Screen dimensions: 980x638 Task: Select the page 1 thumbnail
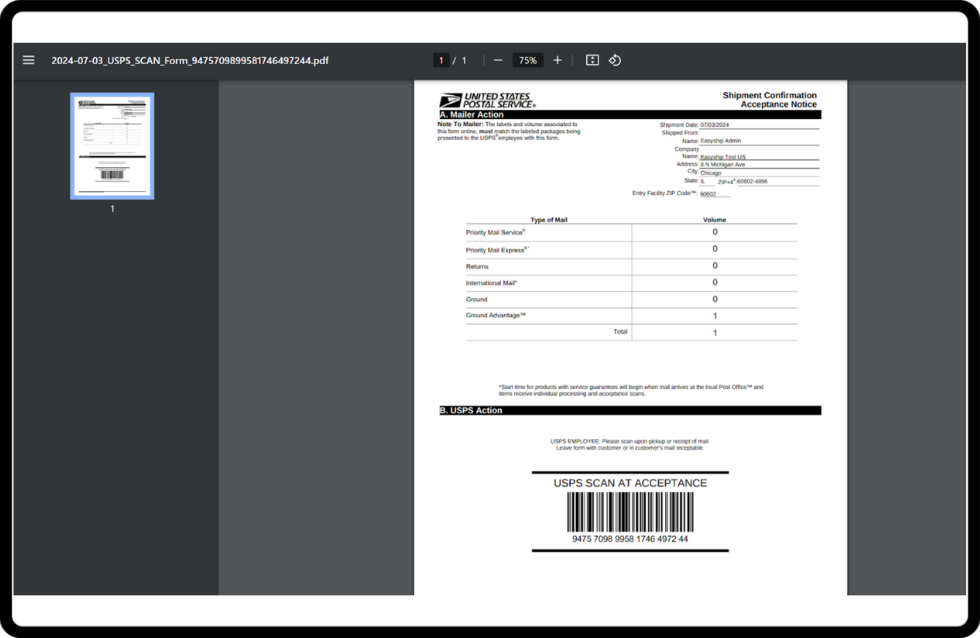[112, 145]
